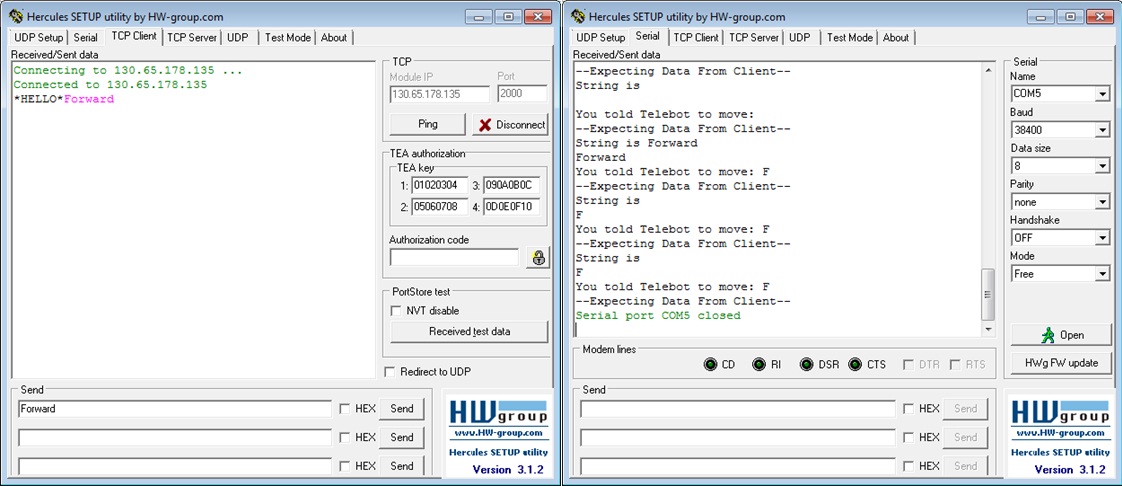Click the Disconnect button

tap(510, 124)
